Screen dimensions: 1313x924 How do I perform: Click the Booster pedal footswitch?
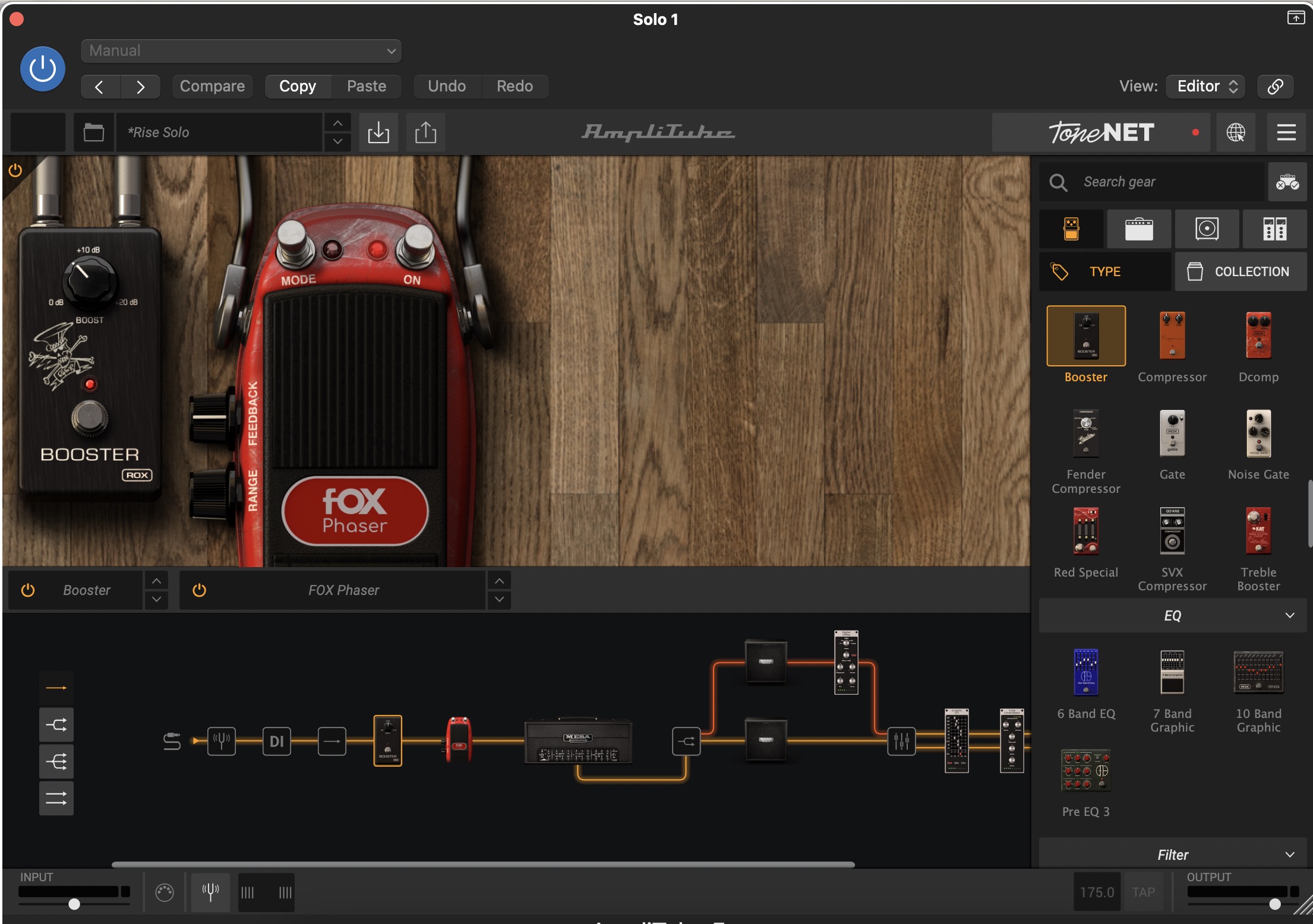[89, 417]
